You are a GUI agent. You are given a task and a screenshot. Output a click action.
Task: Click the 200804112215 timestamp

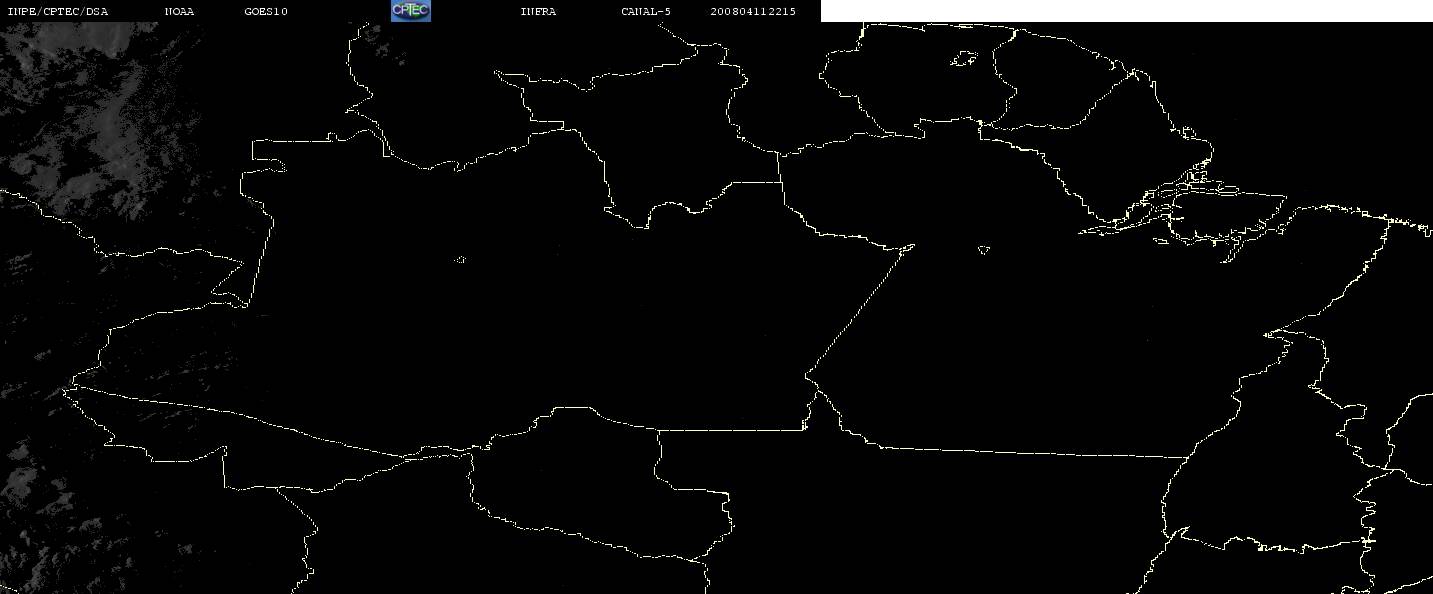(x=753, y=12)
